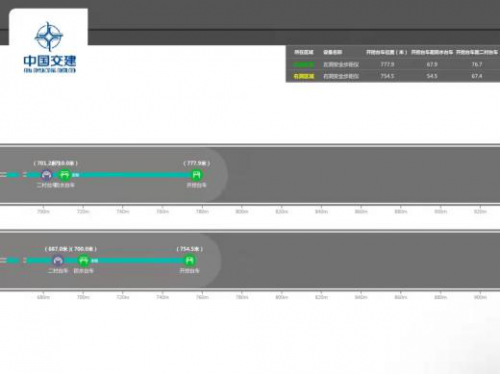Click the 54.5 cell in the second row

(x=432, y=76)
